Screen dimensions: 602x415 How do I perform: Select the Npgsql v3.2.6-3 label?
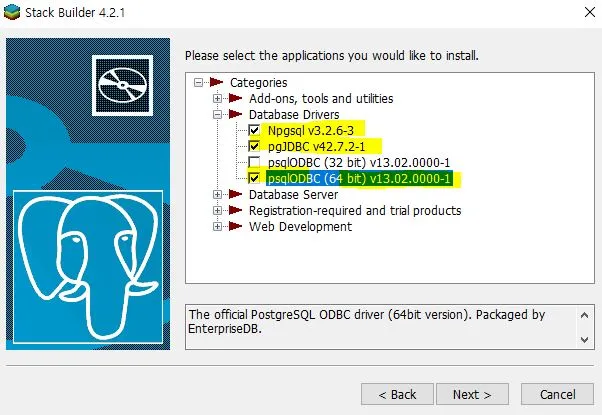311,131
